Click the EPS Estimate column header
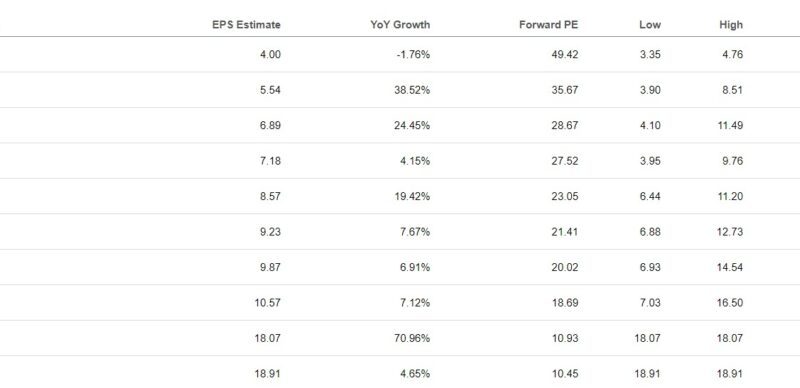The image size is (800, 388). [246, 25]
